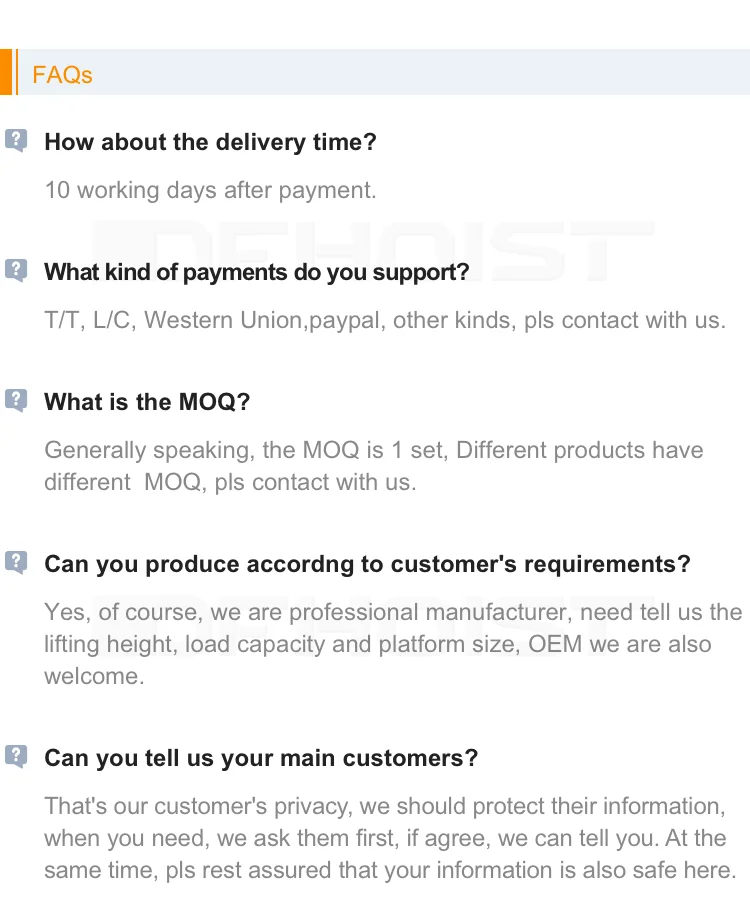Click the empty FAQs header banner area

pyautogui.click(x=420, y=72)
